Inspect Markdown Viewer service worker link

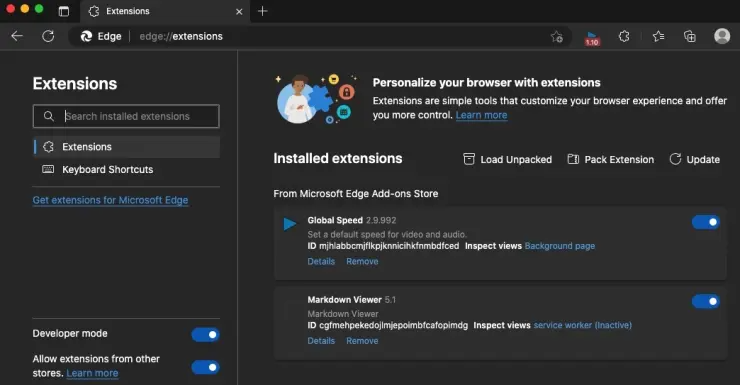tap(582, 325)
